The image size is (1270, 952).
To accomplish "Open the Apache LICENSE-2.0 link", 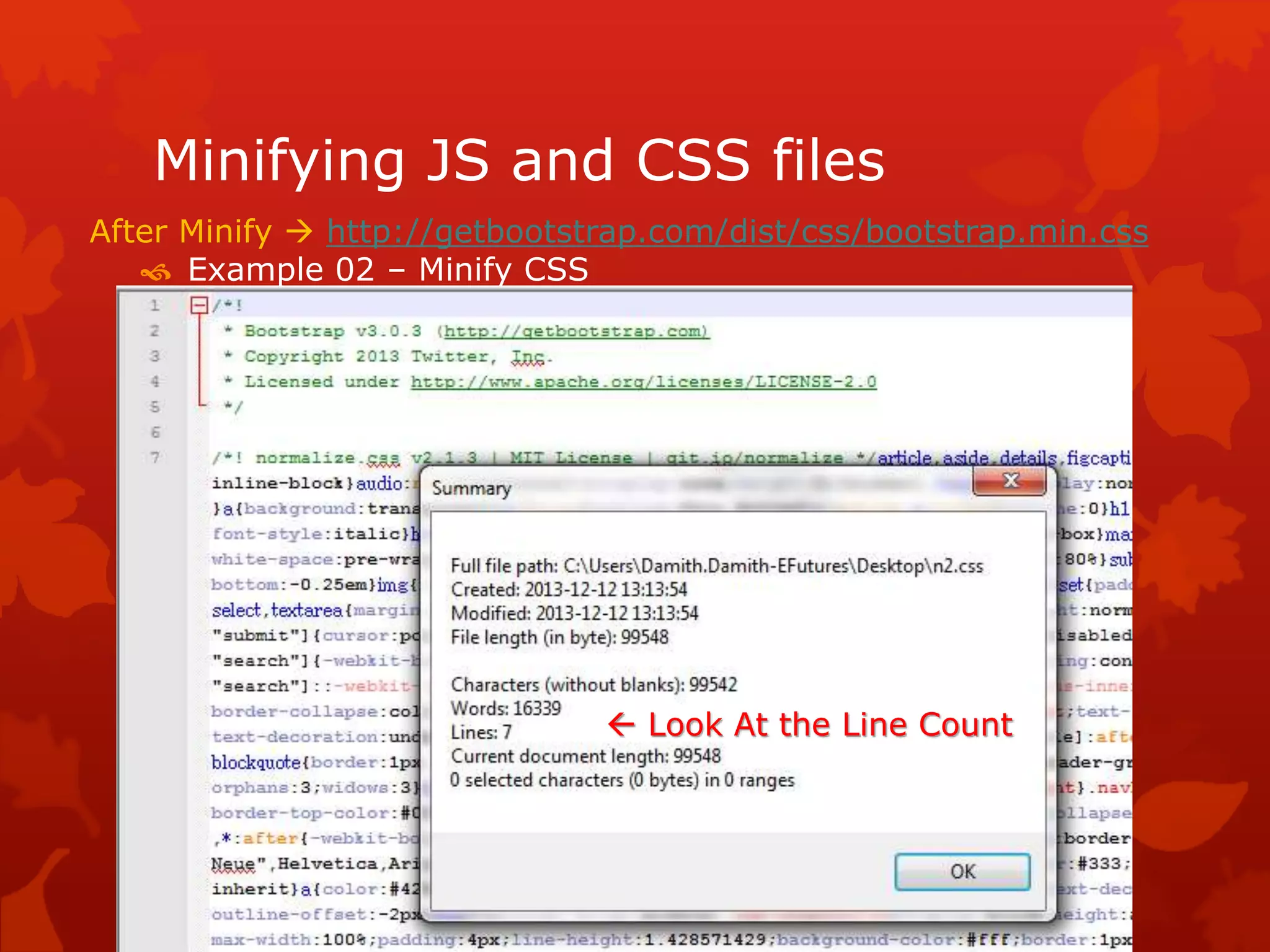I will click(x=643, y=382).
